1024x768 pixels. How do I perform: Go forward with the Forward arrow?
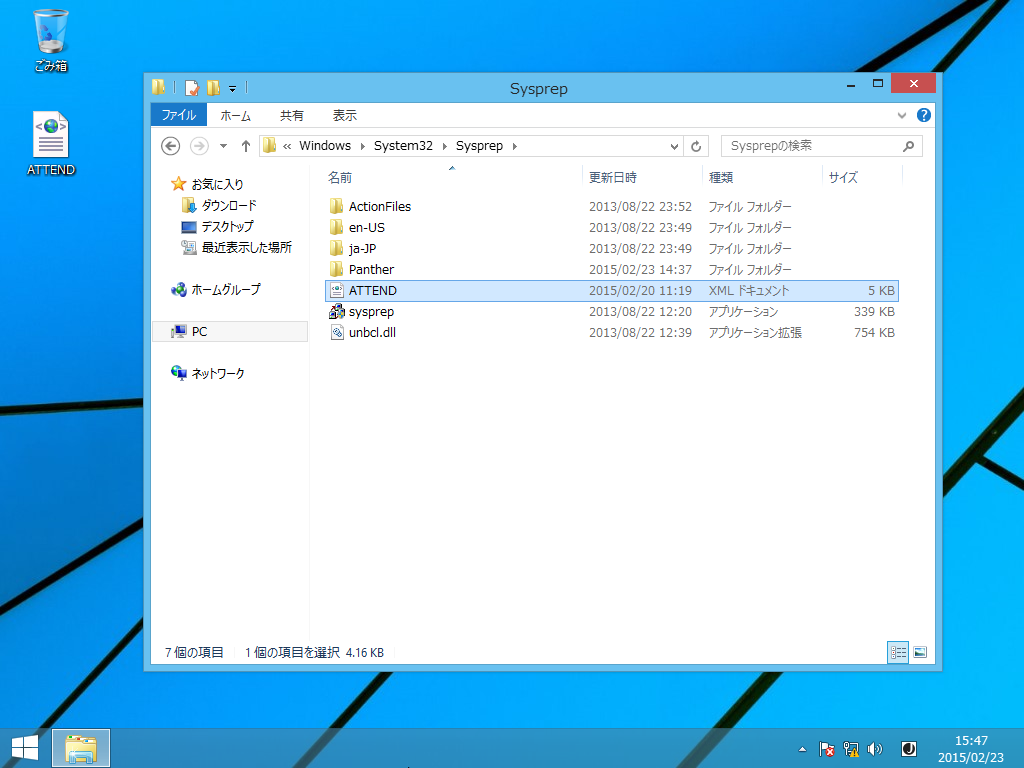coord(199,146)
